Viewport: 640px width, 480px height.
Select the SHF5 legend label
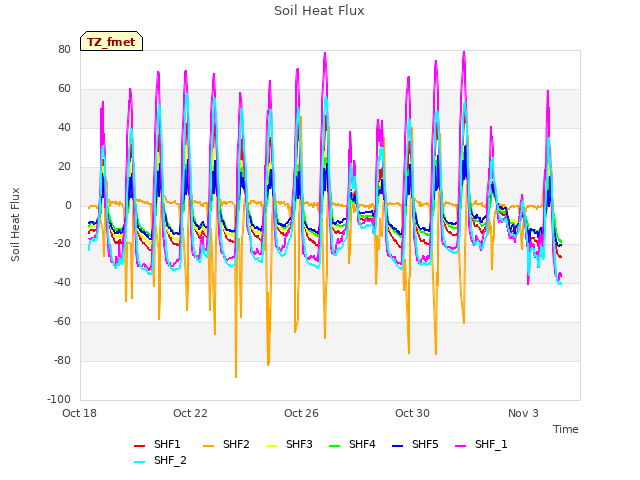pyautogui.click(x=425, y=444)
